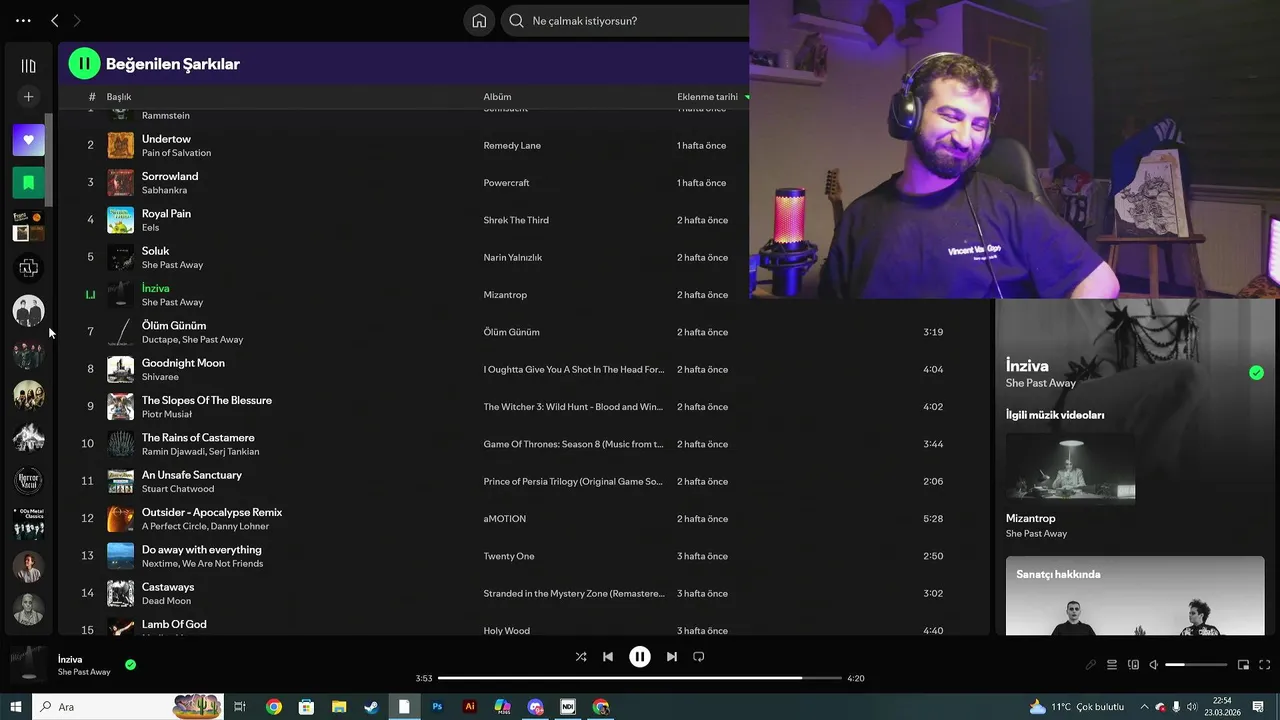1280x720 pixels.
Task: Pause playback in the bottom player
Action: click(640, 657)
